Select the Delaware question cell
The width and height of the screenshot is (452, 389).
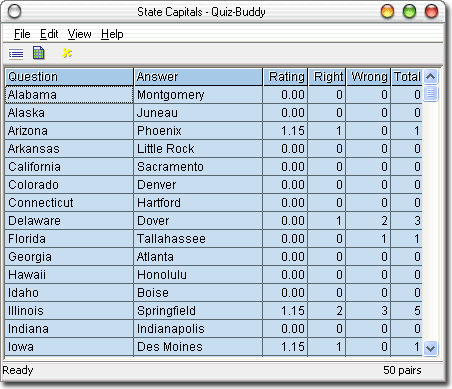click(69, 221)
